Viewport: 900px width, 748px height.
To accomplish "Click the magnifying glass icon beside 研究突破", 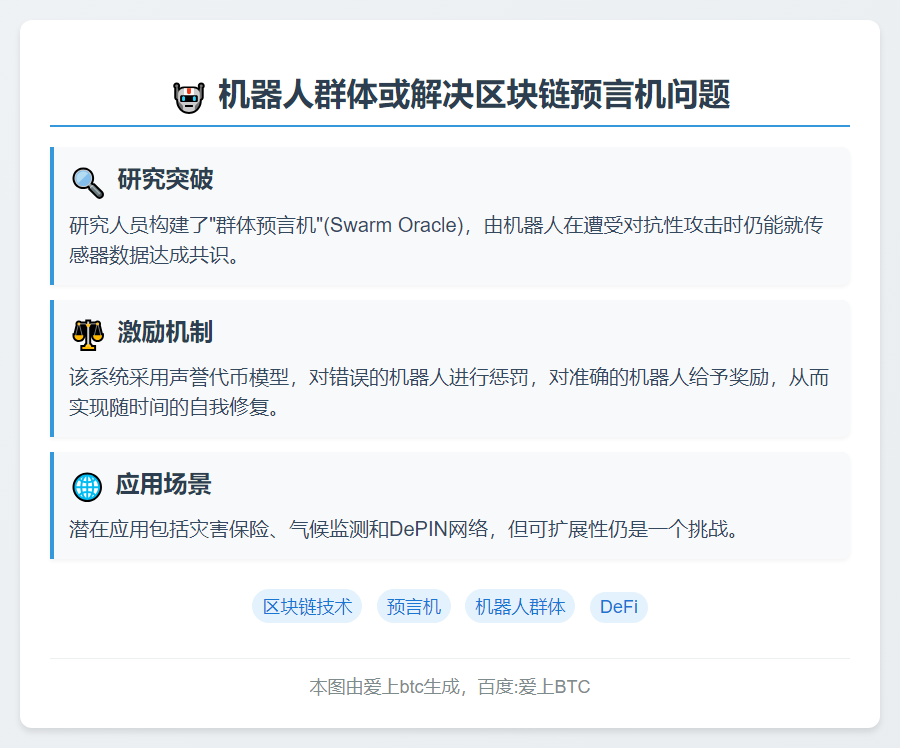I will click(x=88, y=181).
